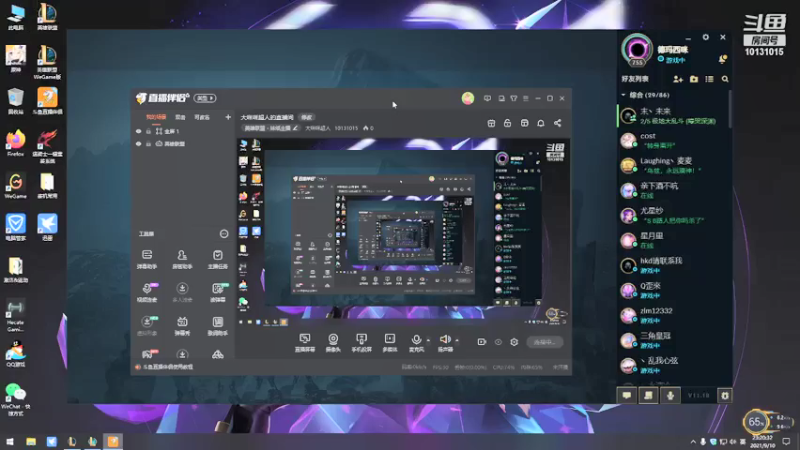Click the share icon in room toolbar
The width and height of the screenshot is (800, 450).
point(558,123)
